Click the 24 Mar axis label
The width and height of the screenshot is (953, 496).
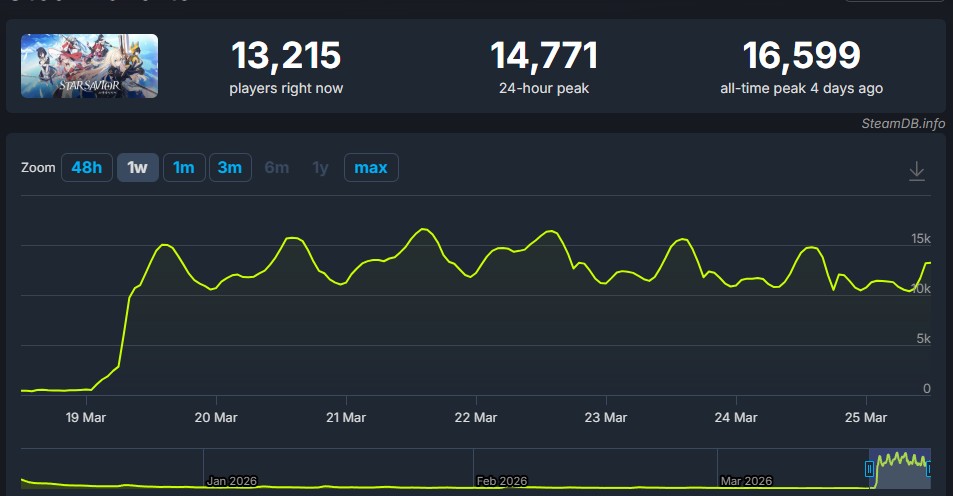point(736,418)
